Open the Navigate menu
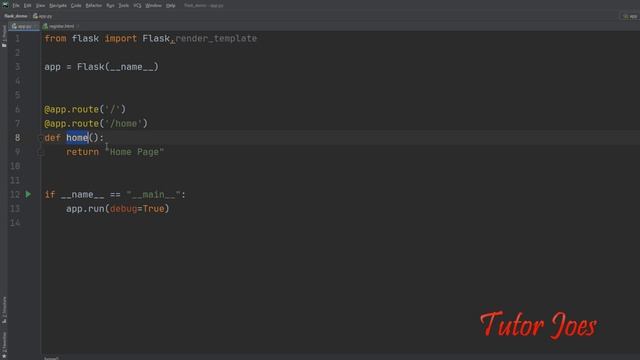 [x=58, y=6]
